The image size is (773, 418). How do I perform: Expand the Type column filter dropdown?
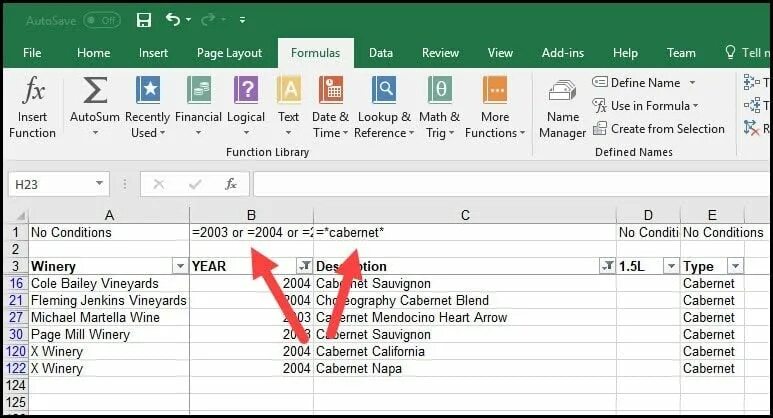pyautogui.click(x=735, y=266)
